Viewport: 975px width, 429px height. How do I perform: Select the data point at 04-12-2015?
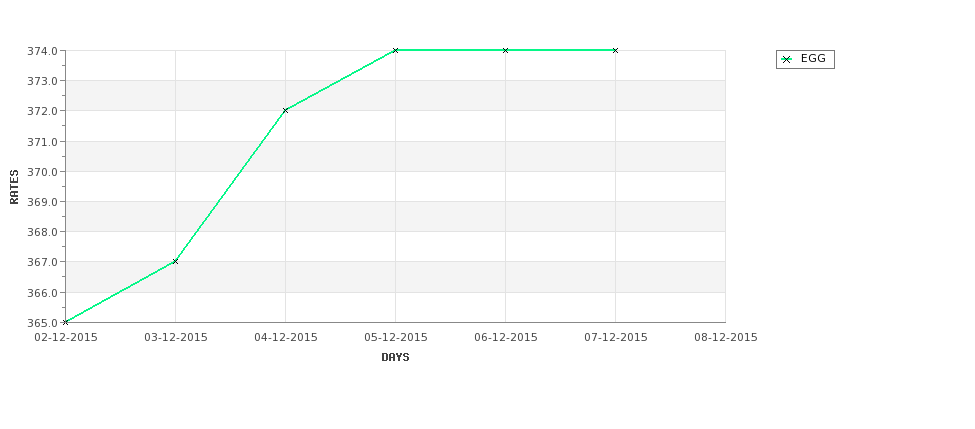[x=285, y=110]
